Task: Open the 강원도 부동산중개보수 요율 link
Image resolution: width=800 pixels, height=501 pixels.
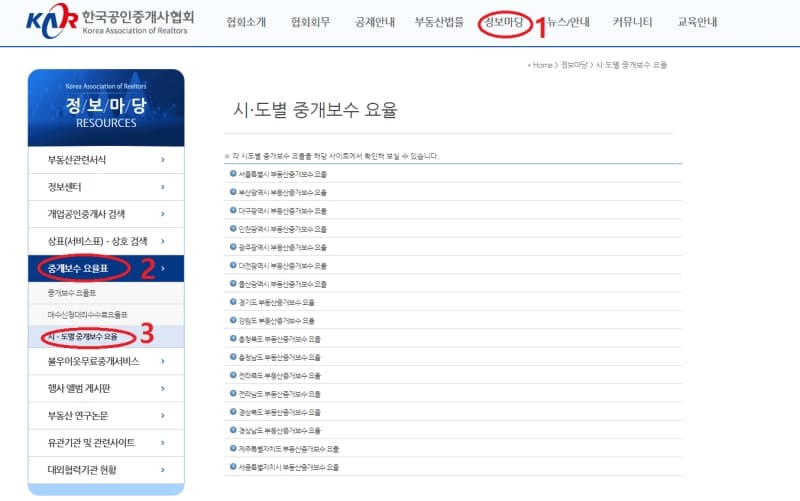Action: pos(277,321)
